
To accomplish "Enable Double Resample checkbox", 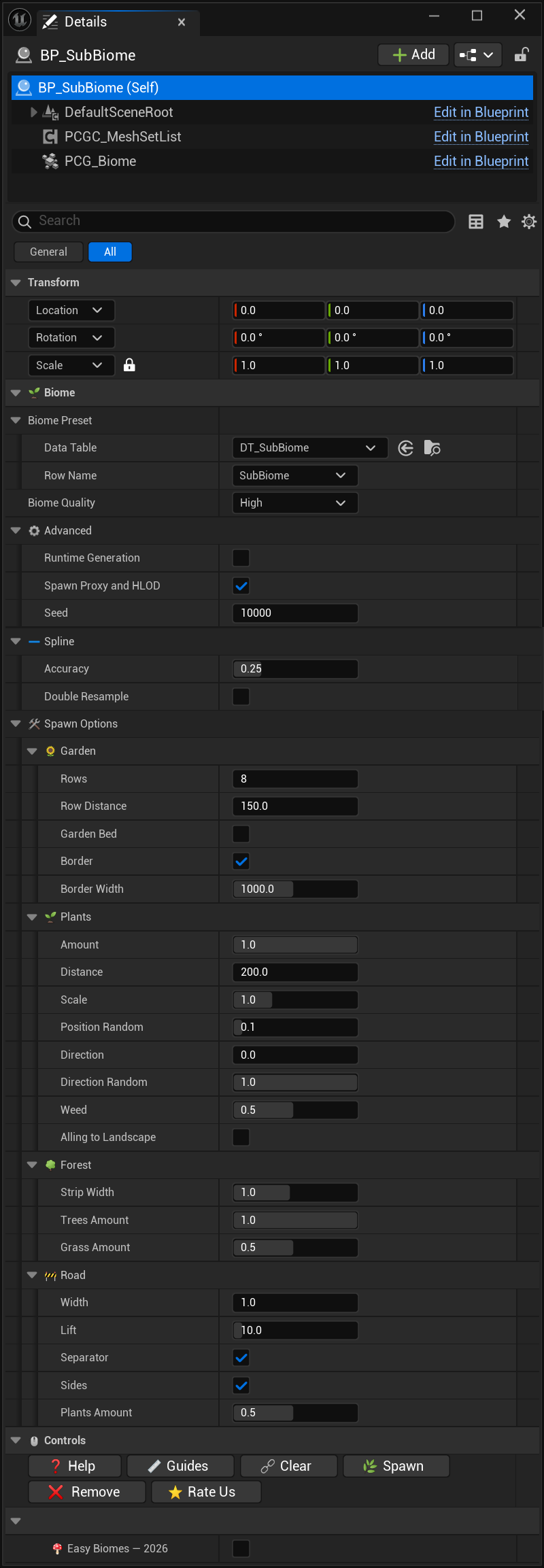I will [241, 696].
